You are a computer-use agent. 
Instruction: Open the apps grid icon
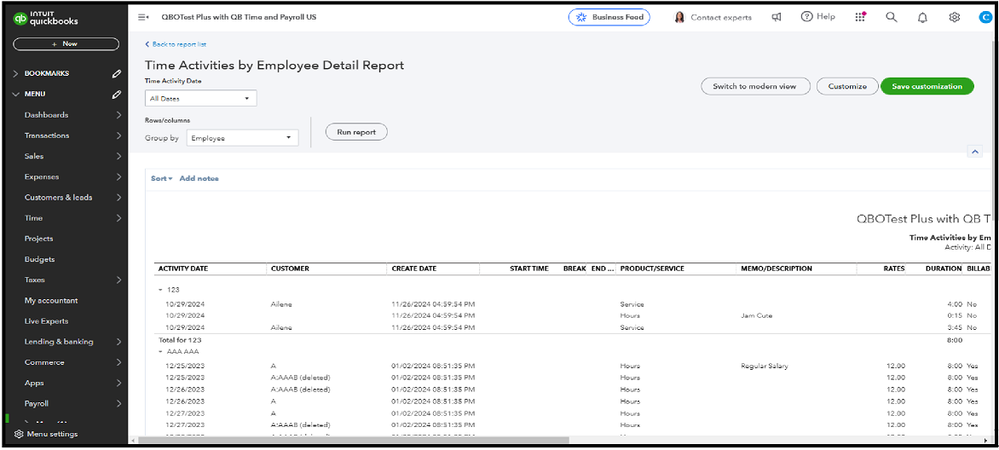tap(860, 17)
